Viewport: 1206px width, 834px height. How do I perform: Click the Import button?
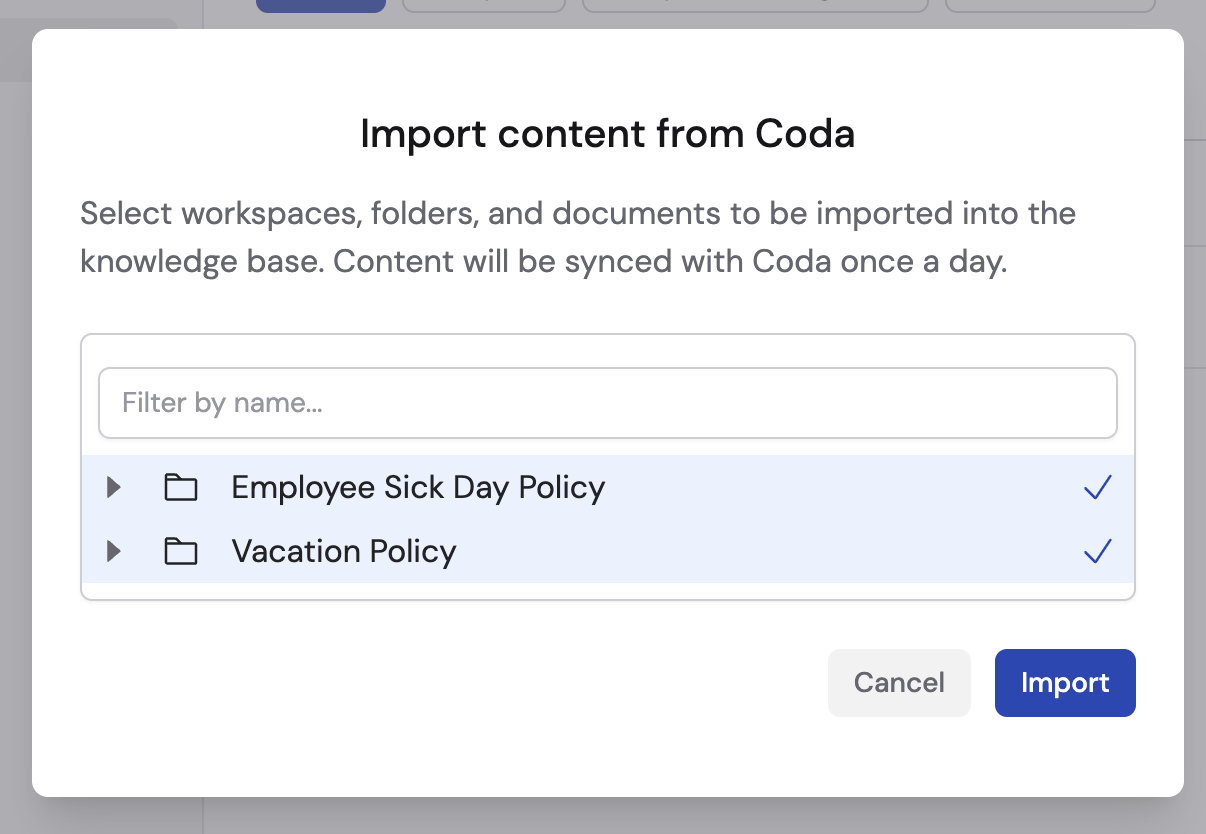[x=1064, y=682]
